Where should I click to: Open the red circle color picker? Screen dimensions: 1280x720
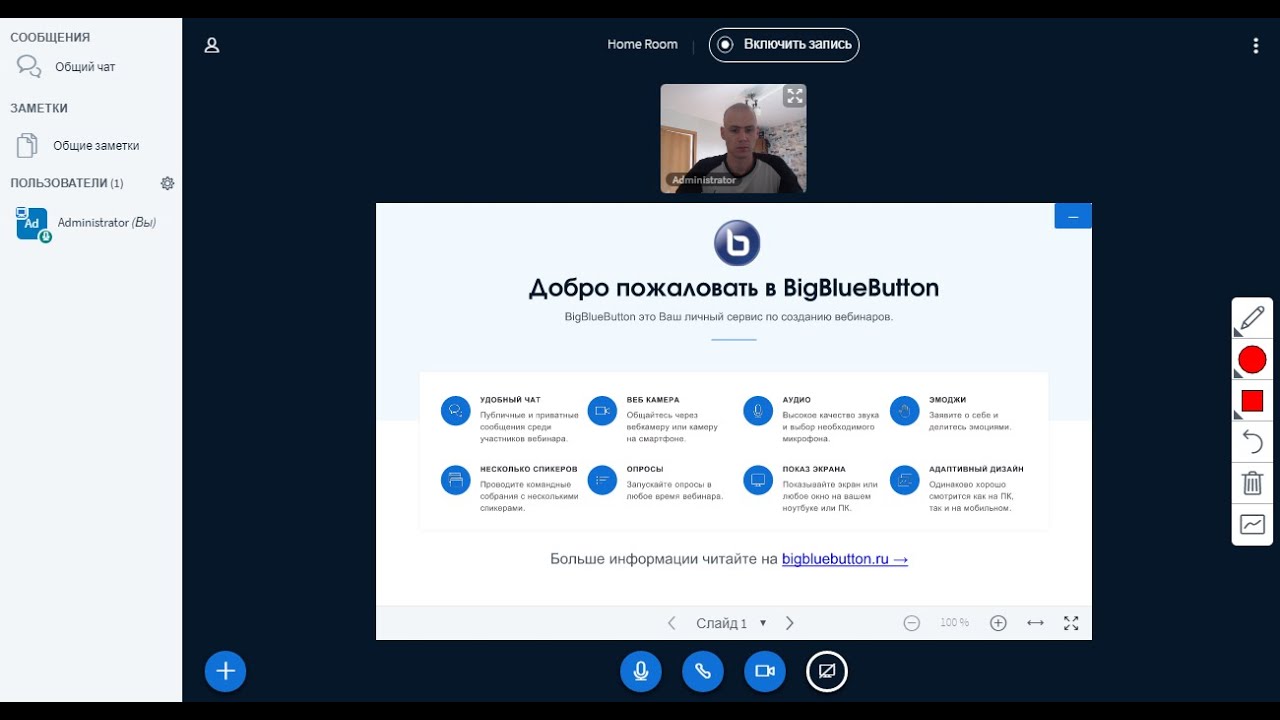click(1252, 360)
